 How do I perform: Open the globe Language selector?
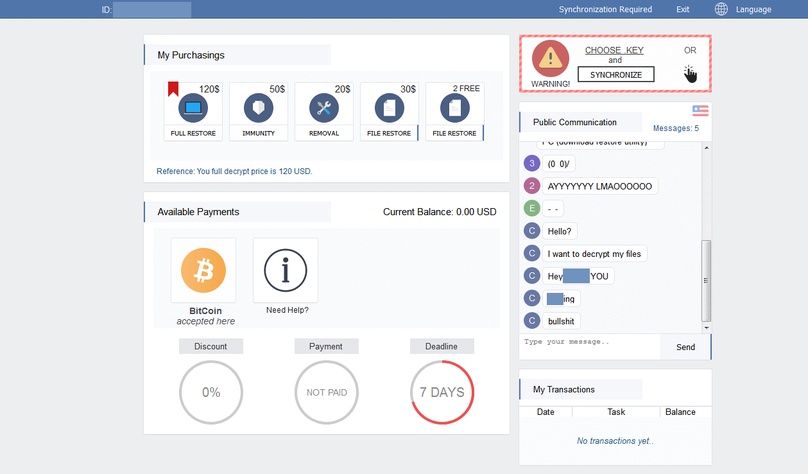click(721, 9)
